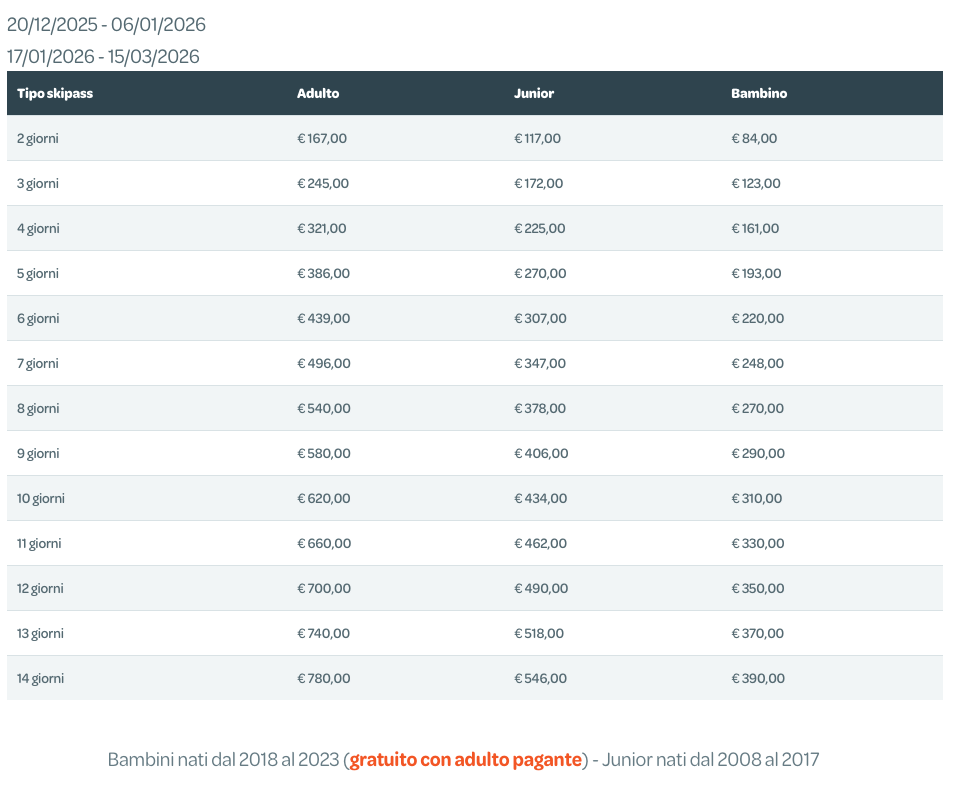
Task: Select the Bambino column header
Action: [x=759, y=93]
